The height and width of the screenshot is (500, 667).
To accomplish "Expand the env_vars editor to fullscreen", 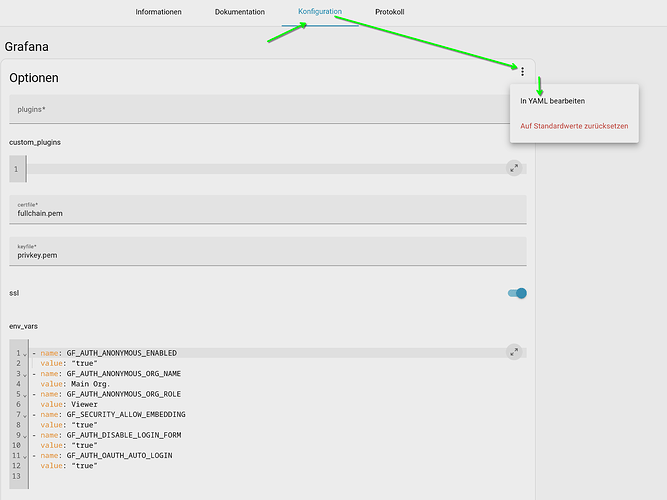I will tap(514, 352).
